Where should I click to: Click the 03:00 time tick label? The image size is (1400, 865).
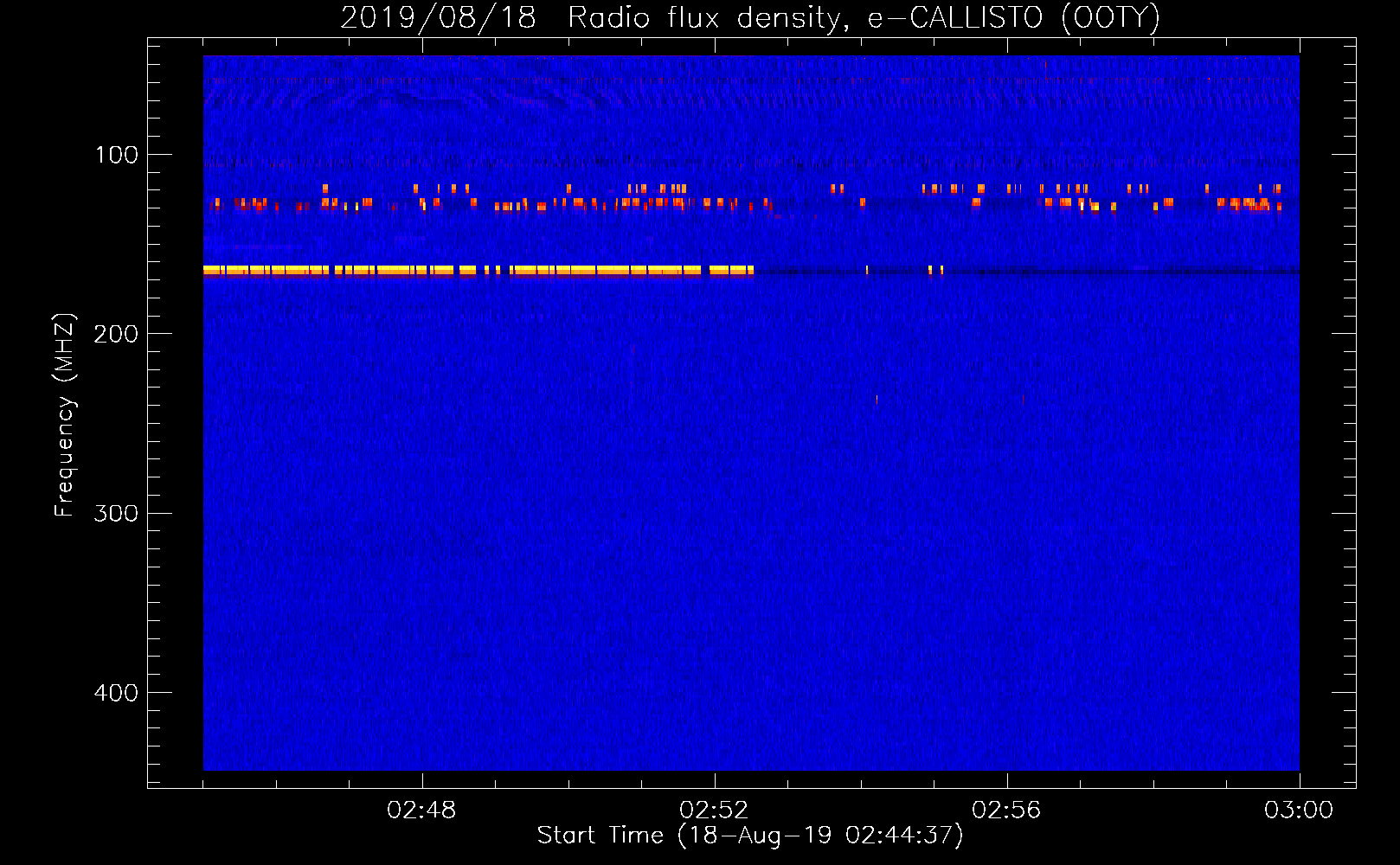[x=1299, y=811]
